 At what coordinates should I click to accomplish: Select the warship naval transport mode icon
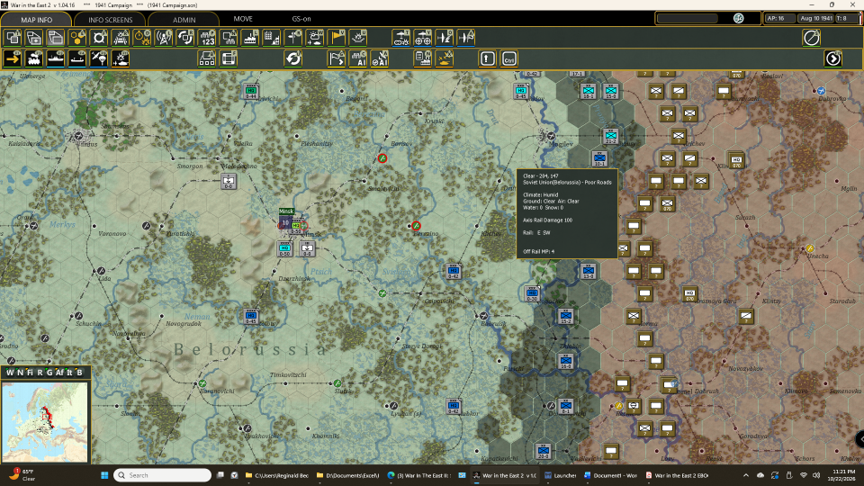point(56,58)
